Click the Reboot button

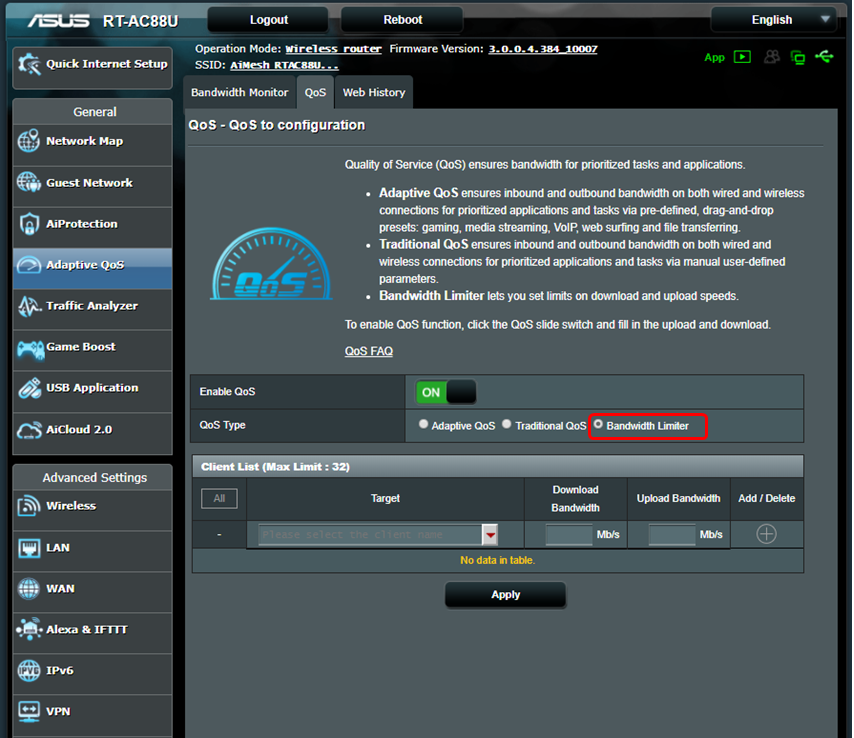tap(402, 20)
